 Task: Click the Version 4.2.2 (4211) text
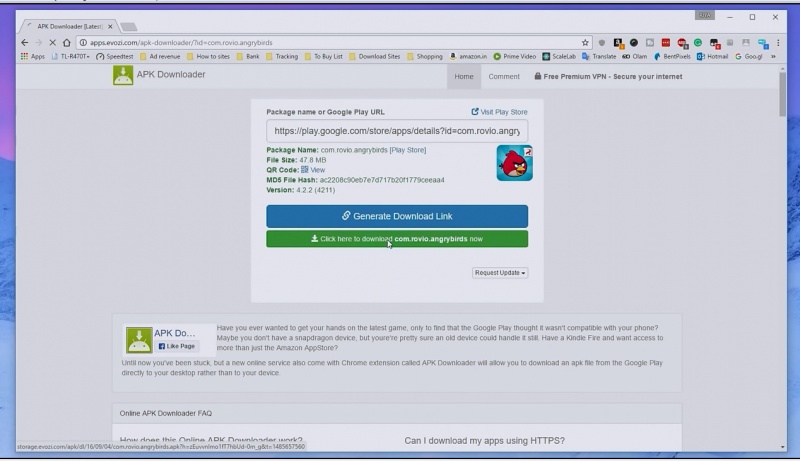pyautogui.click(x=301, y=190)
